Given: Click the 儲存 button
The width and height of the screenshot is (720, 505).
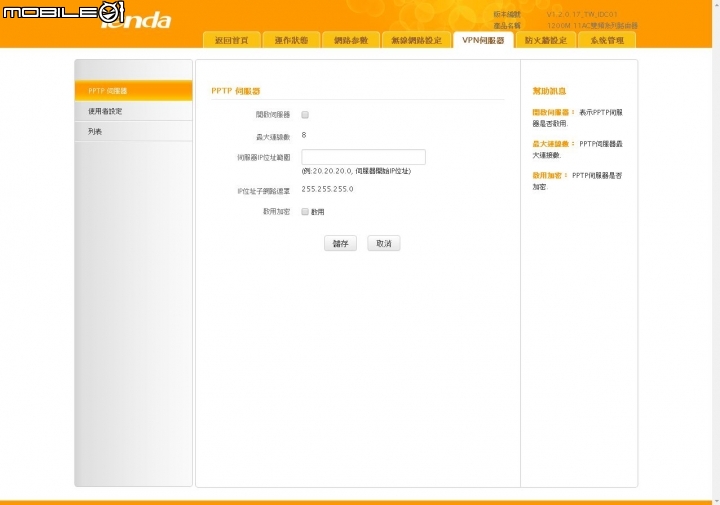Looking at the screenshot, I should 340,243.
